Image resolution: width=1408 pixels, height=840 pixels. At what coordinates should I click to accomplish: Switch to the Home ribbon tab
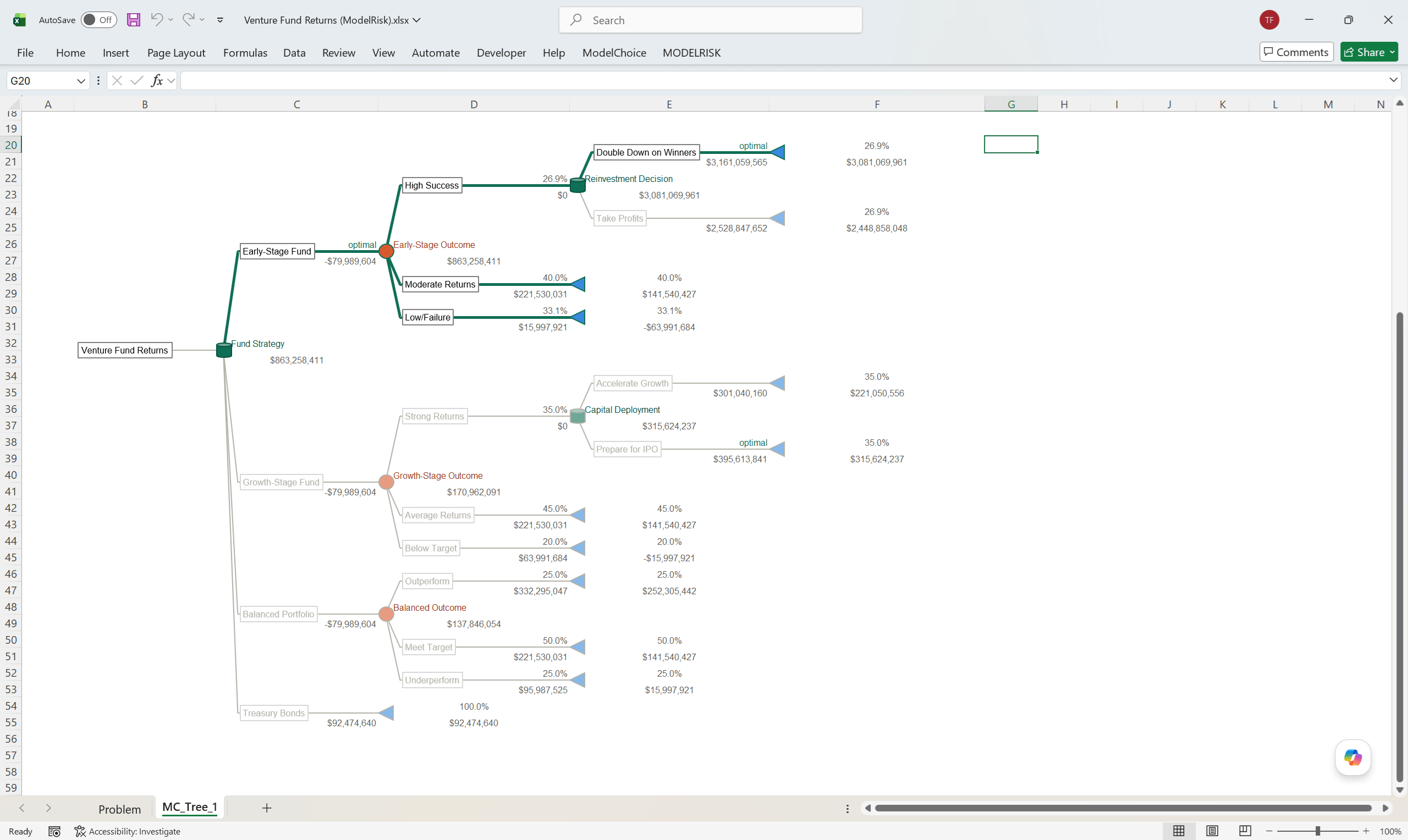[71, 53]
